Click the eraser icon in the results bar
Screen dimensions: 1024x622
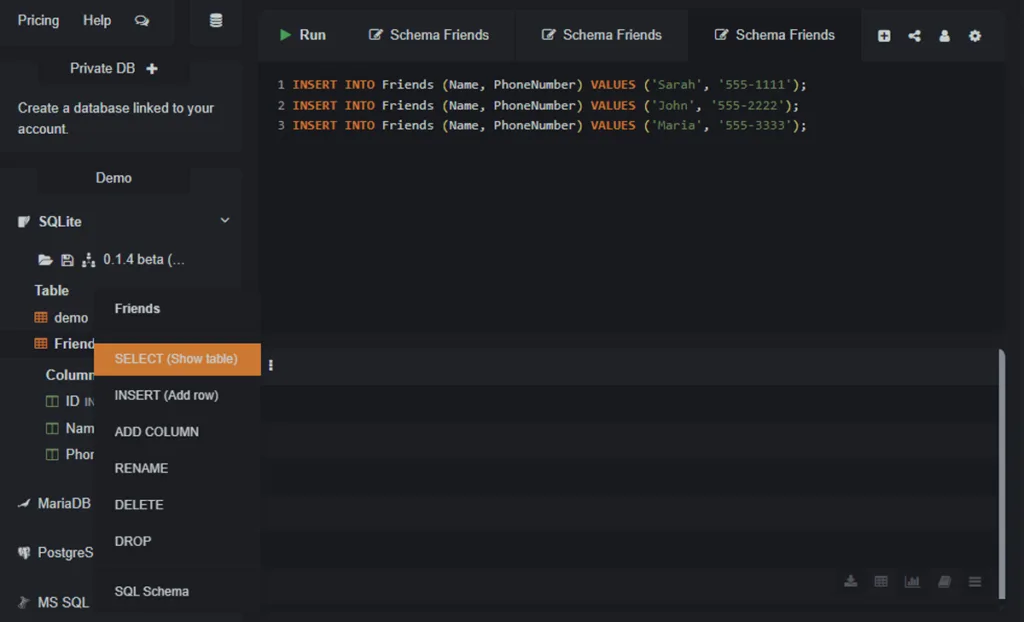(x=943, y=581)
